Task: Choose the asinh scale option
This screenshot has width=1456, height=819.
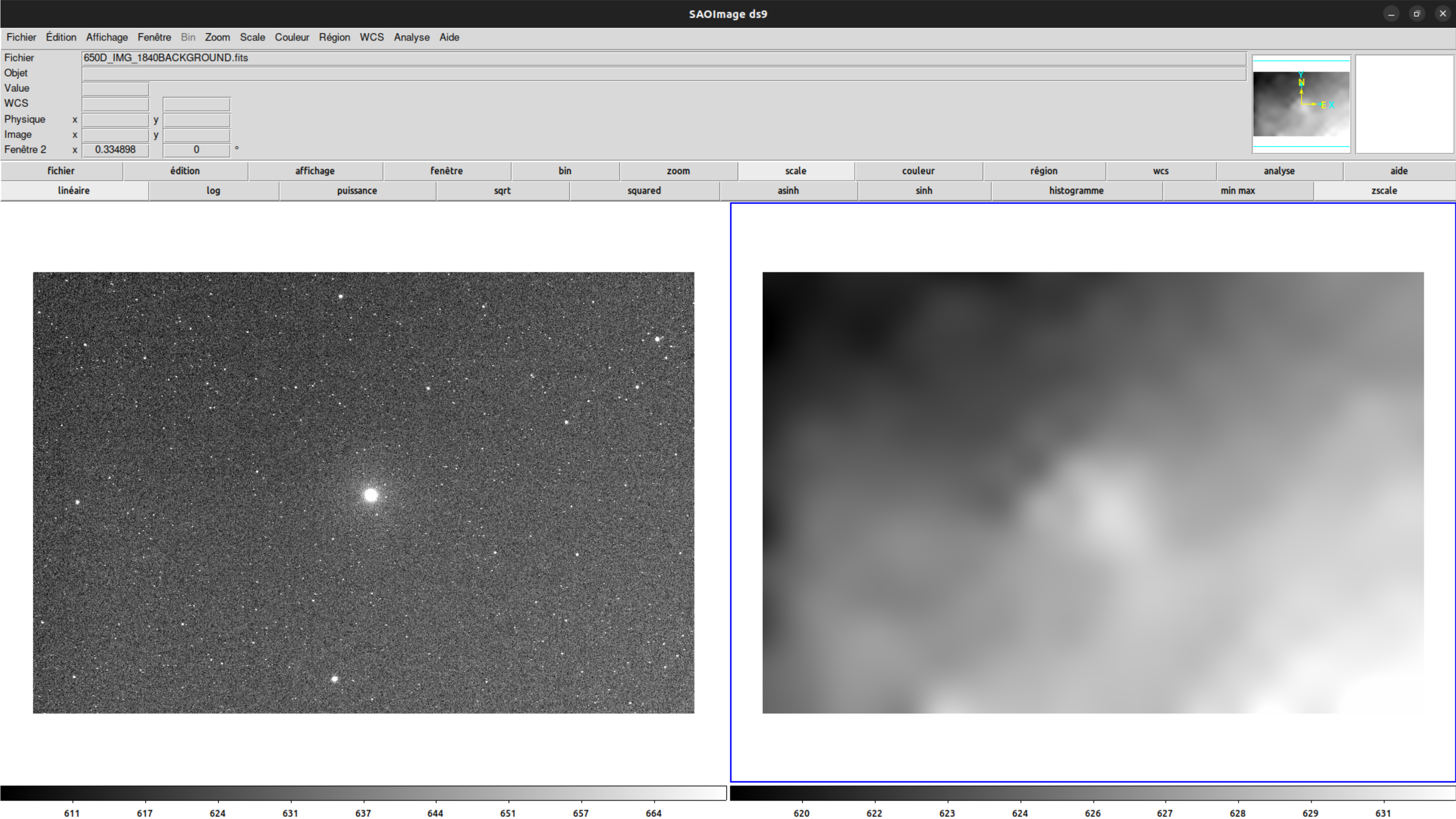Action: coord(788,191)
